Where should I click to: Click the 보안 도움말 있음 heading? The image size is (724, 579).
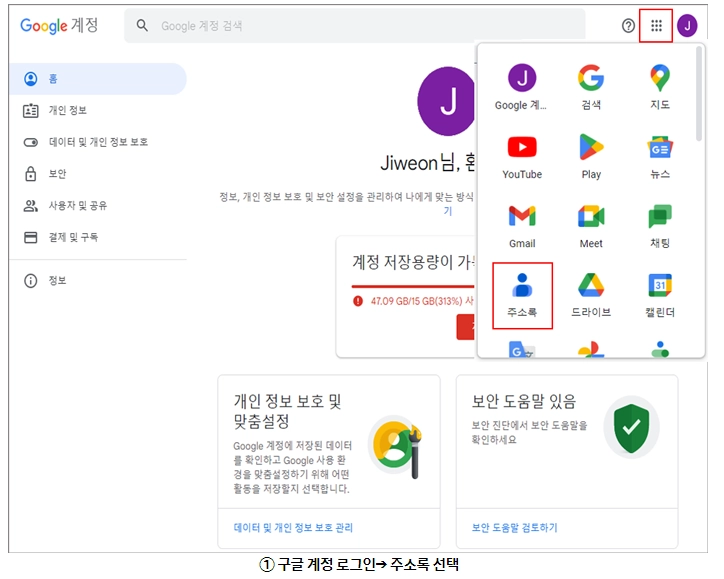[524, 401]
